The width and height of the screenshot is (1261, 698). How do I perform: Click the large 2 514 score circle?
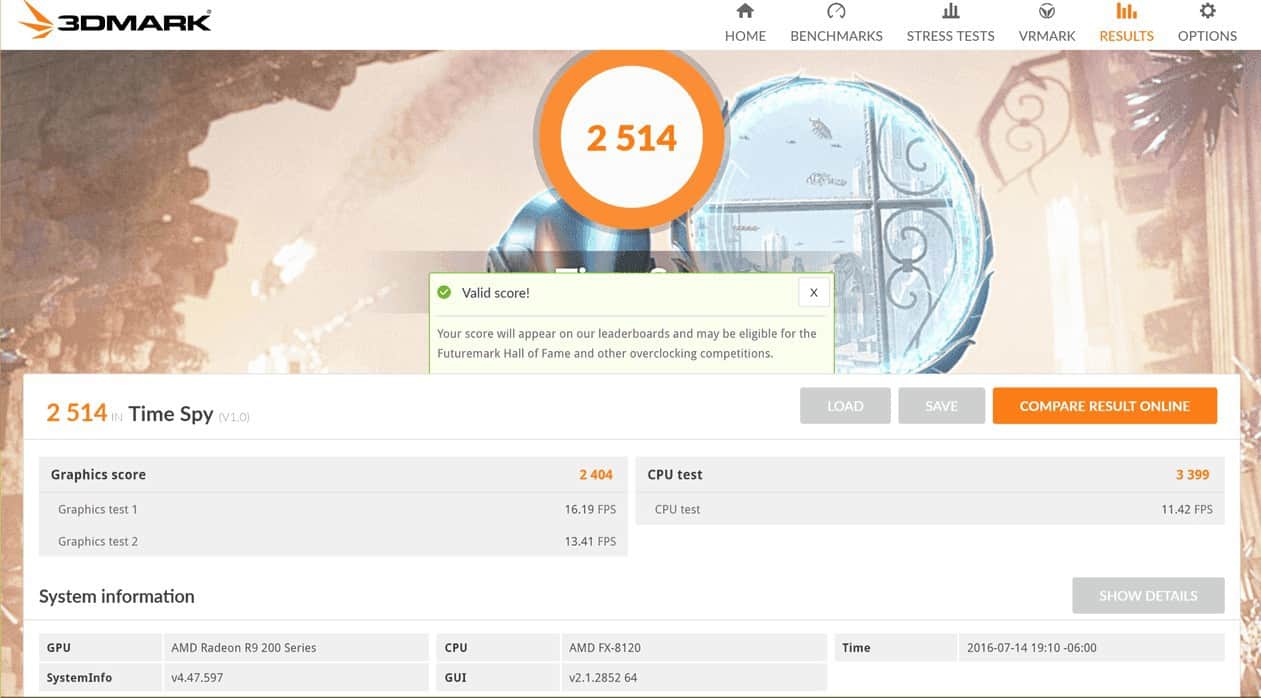631,138
